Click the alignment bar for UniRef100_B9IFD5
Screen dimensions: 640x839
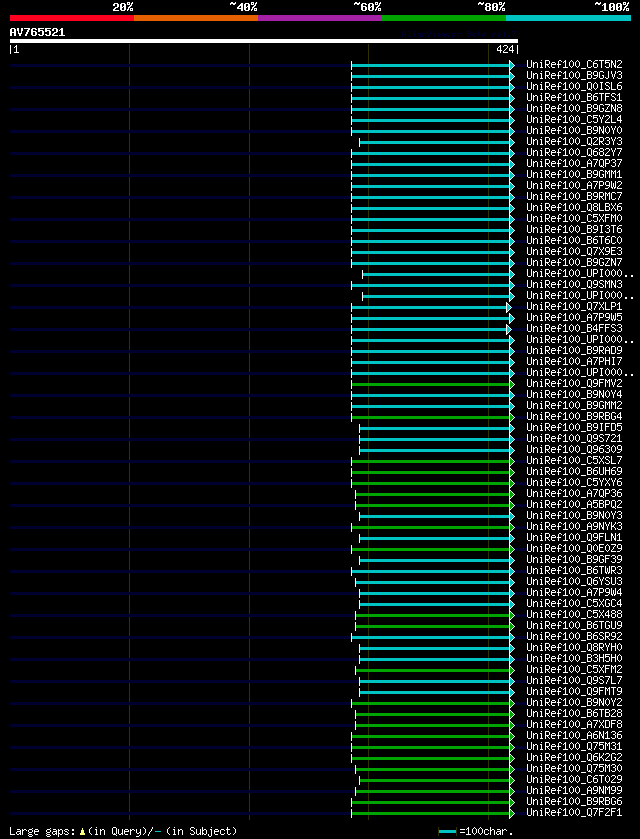click(x=435, y=428)
